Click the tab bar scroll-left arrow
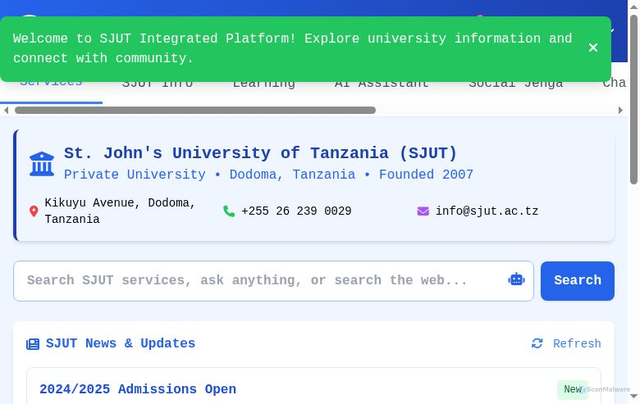Screen dimensions: 640x404 (6, 110)
